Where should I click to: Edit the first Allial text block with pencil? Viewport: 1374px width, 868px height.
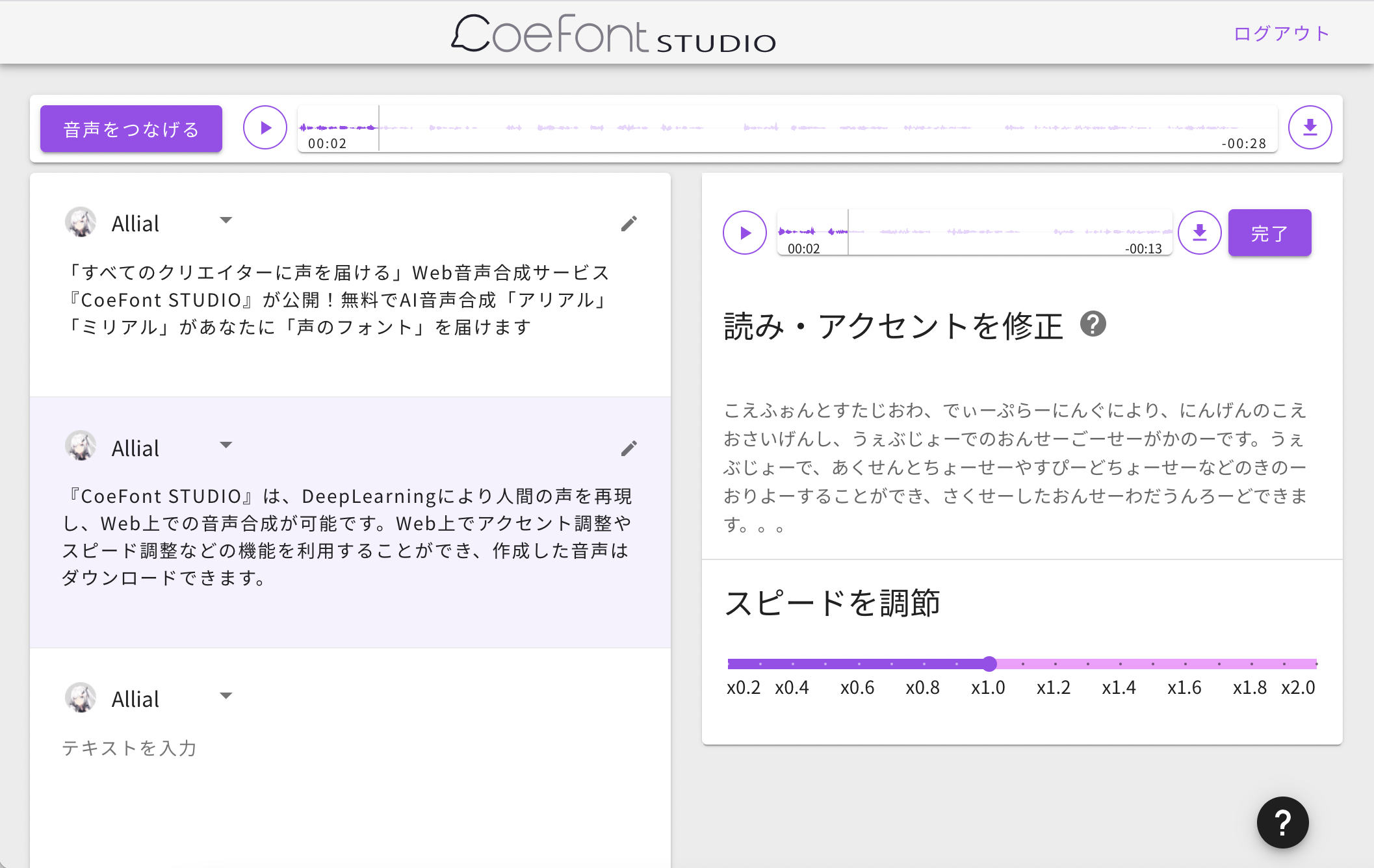pos(629,223)
